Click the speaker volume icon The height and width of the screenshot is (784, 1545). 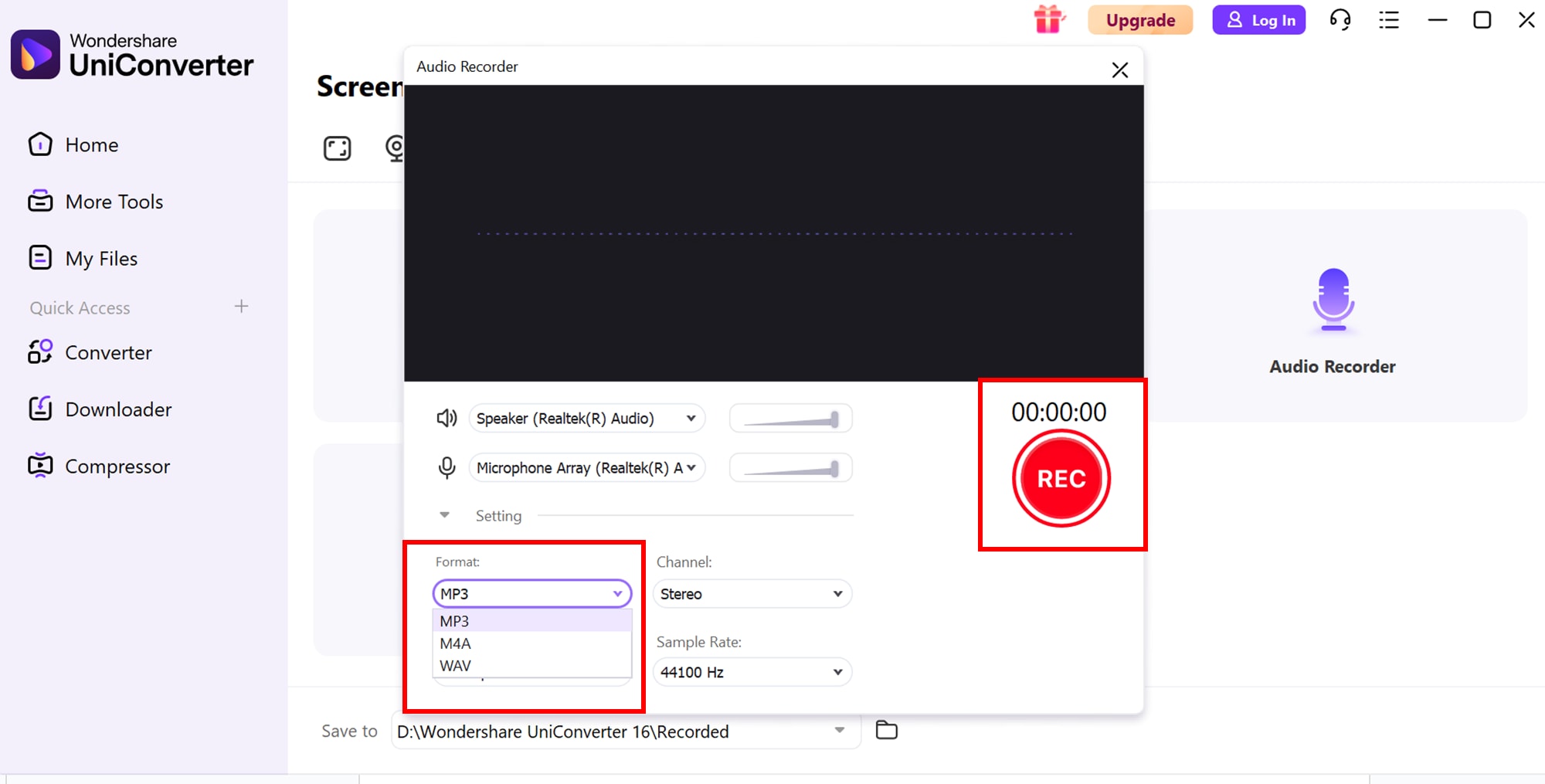[447, 419]
